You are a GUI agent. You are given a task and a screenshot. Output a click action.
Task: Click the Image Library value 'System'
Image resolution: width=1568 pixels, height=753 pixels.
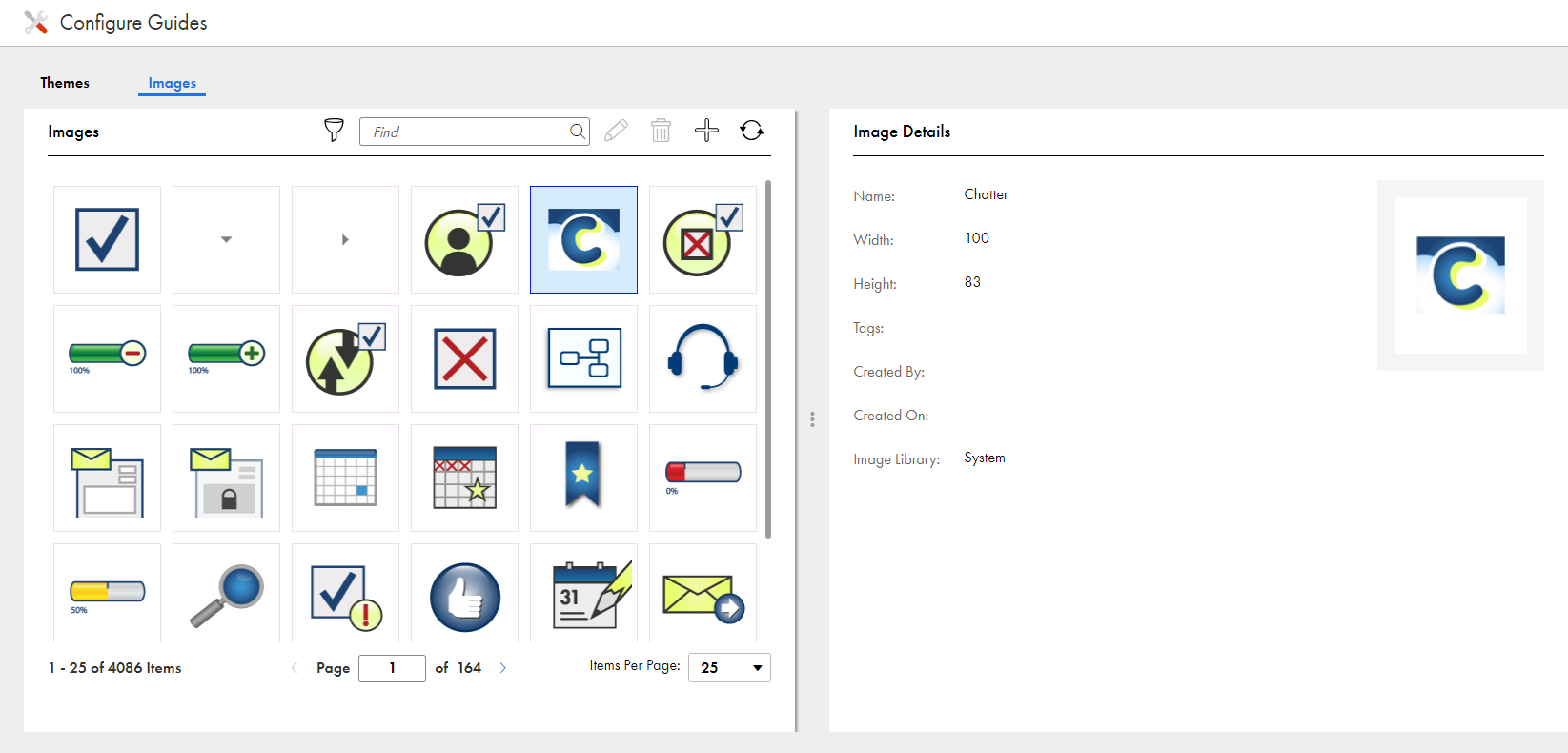(985, 458)
